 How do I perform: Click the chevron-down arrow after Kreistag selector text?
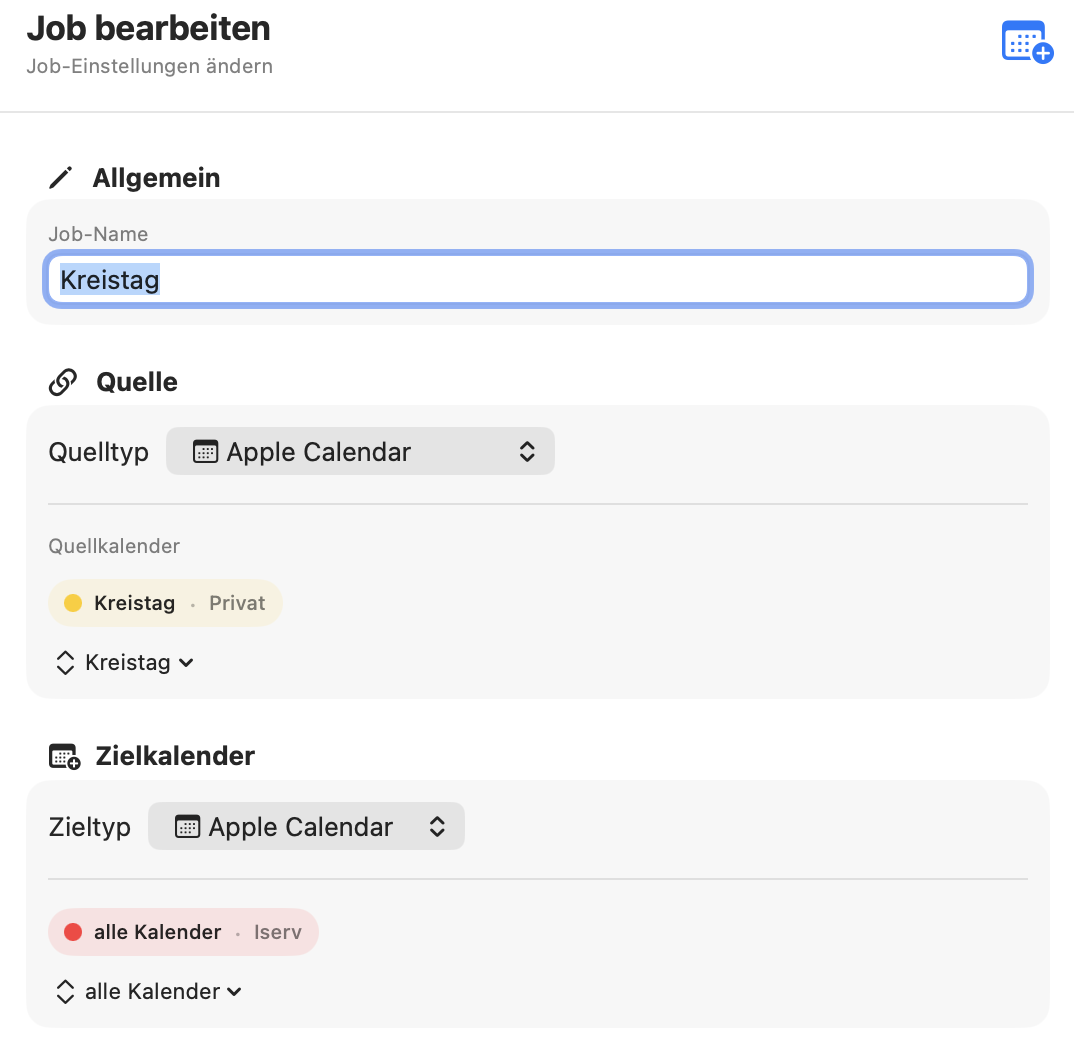point(184,663)
